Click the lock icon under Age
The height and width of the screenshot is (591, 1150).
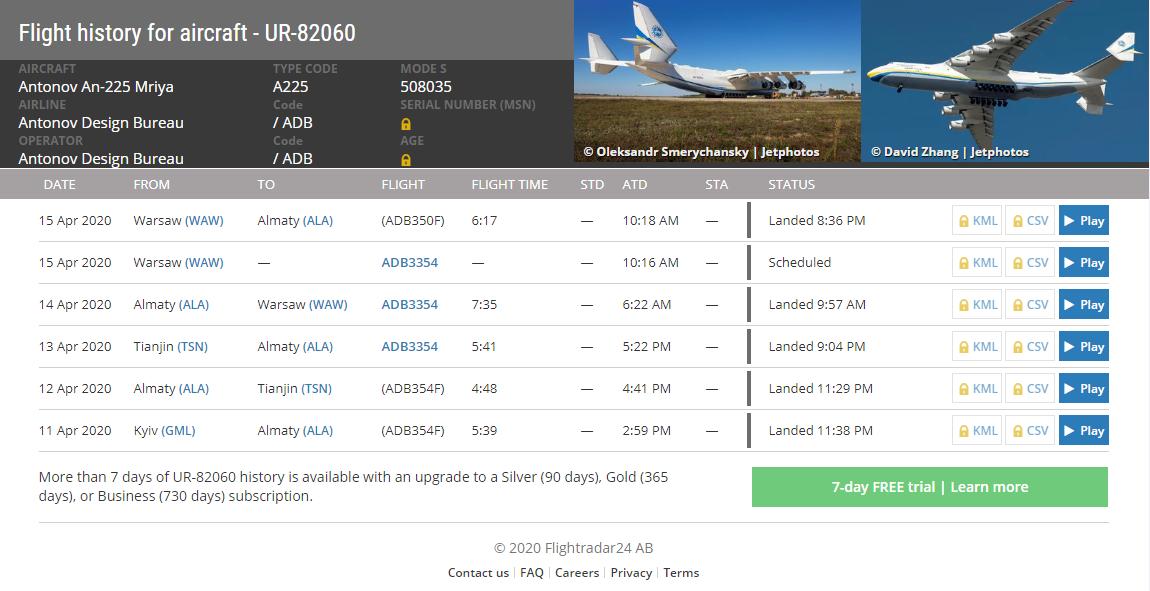[x=406, y=160]
